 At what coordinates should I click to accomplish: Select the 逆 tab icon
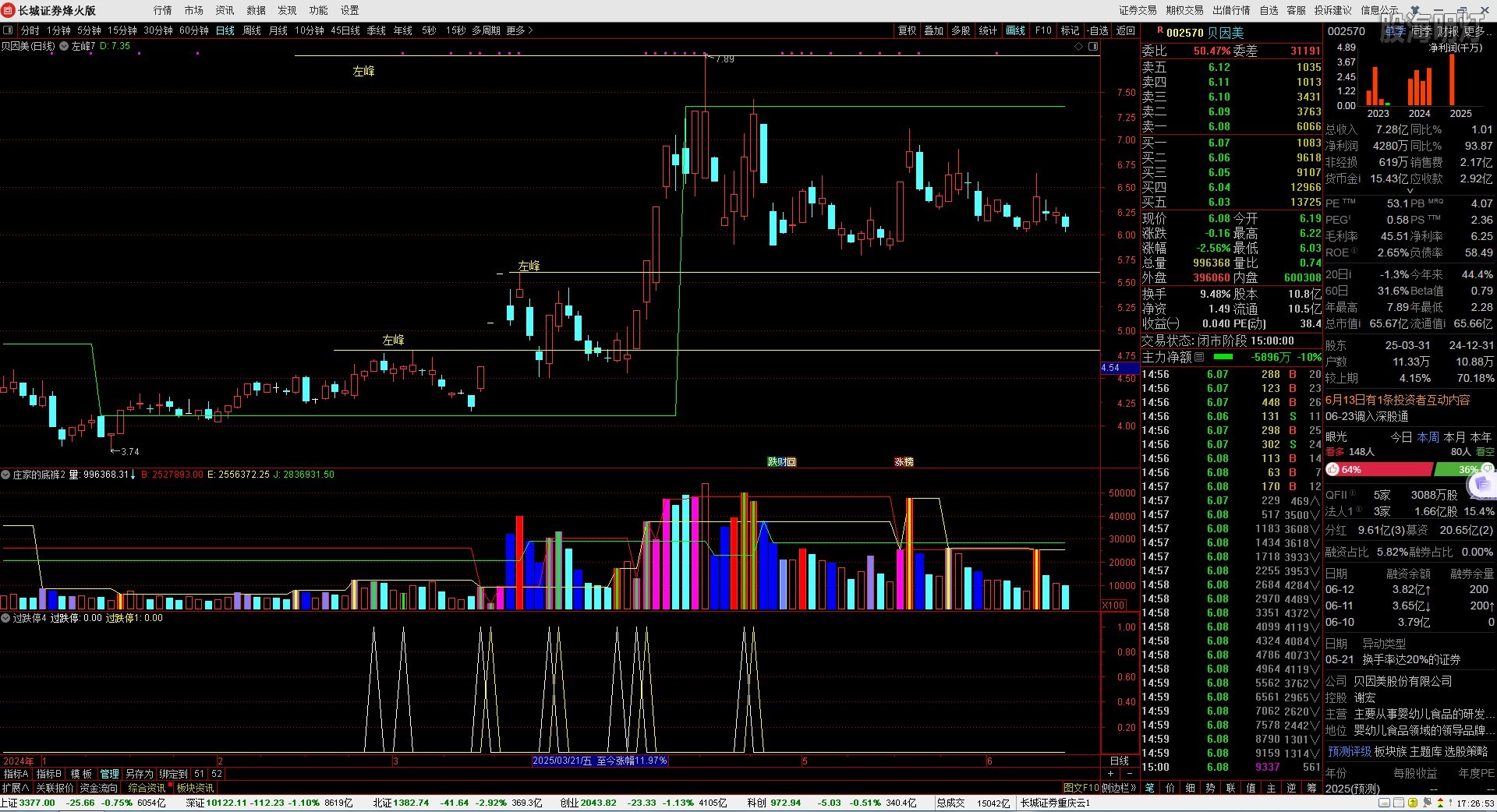pyautogui.click(x=1292, y=788)
